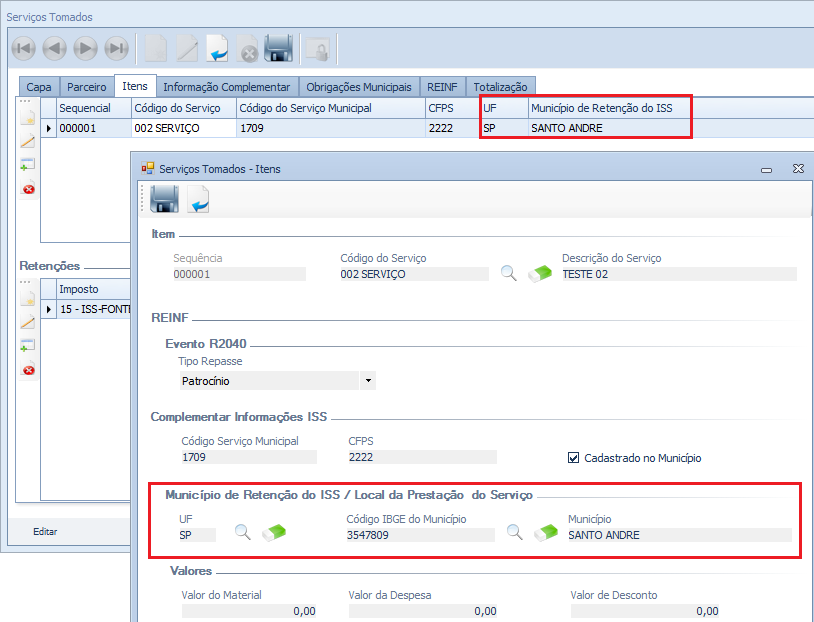This screenshot has width=814, height=622.
Task: Click undo arrow icon in main toolbar
Action: (x=217, y=49)
